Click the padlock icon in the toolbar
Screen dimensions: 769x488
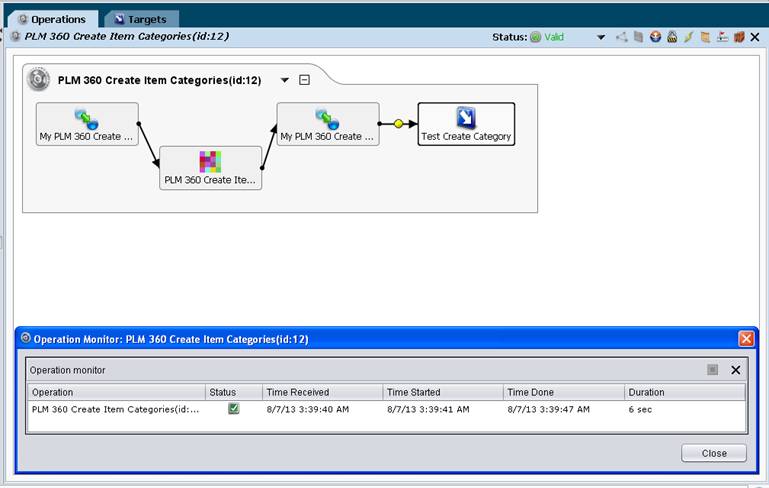click(672, 37)
